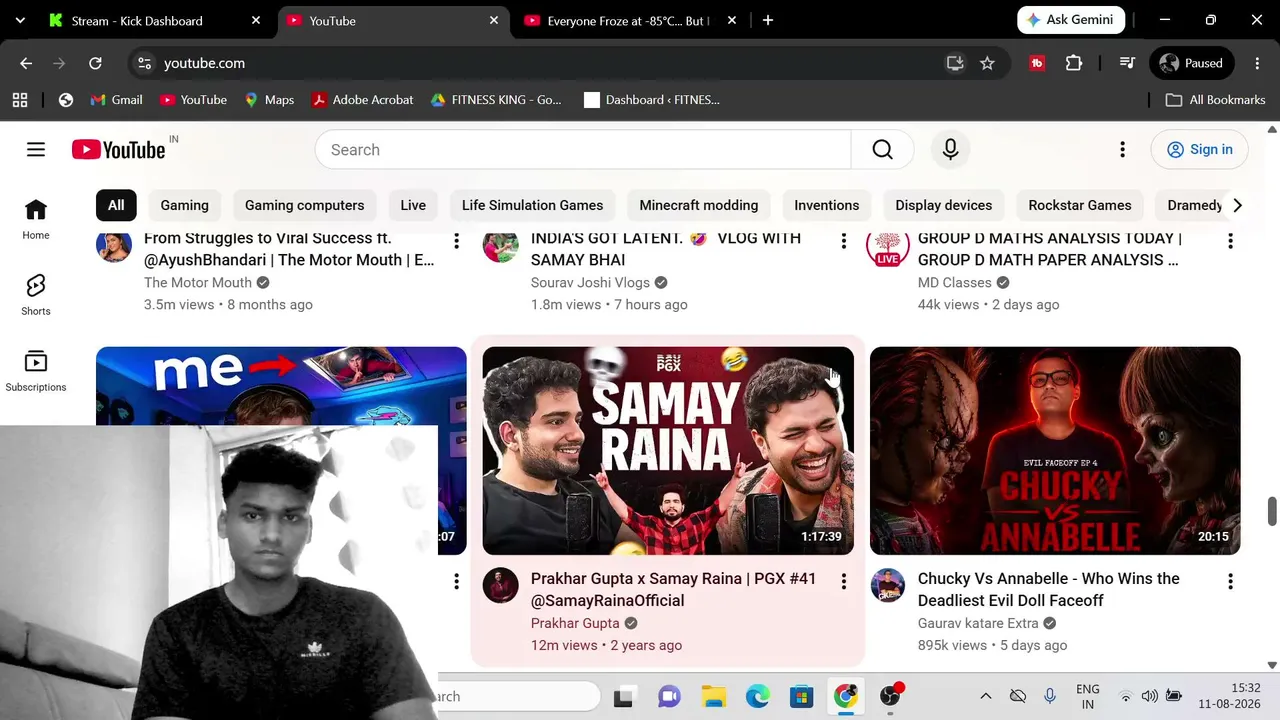Start voice search with the microphone icon
The image size is (1280, 720).
[x=950, y=150]
